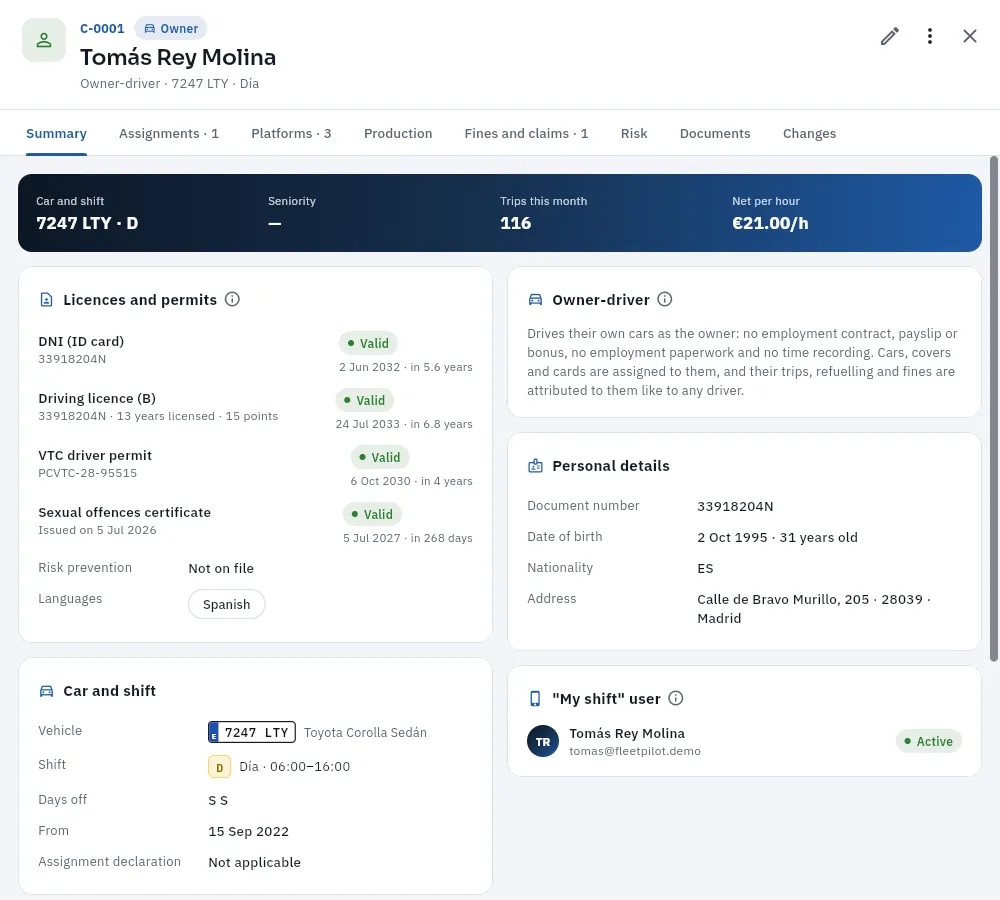Click the Personal details ID badge icon

[535, 466]
